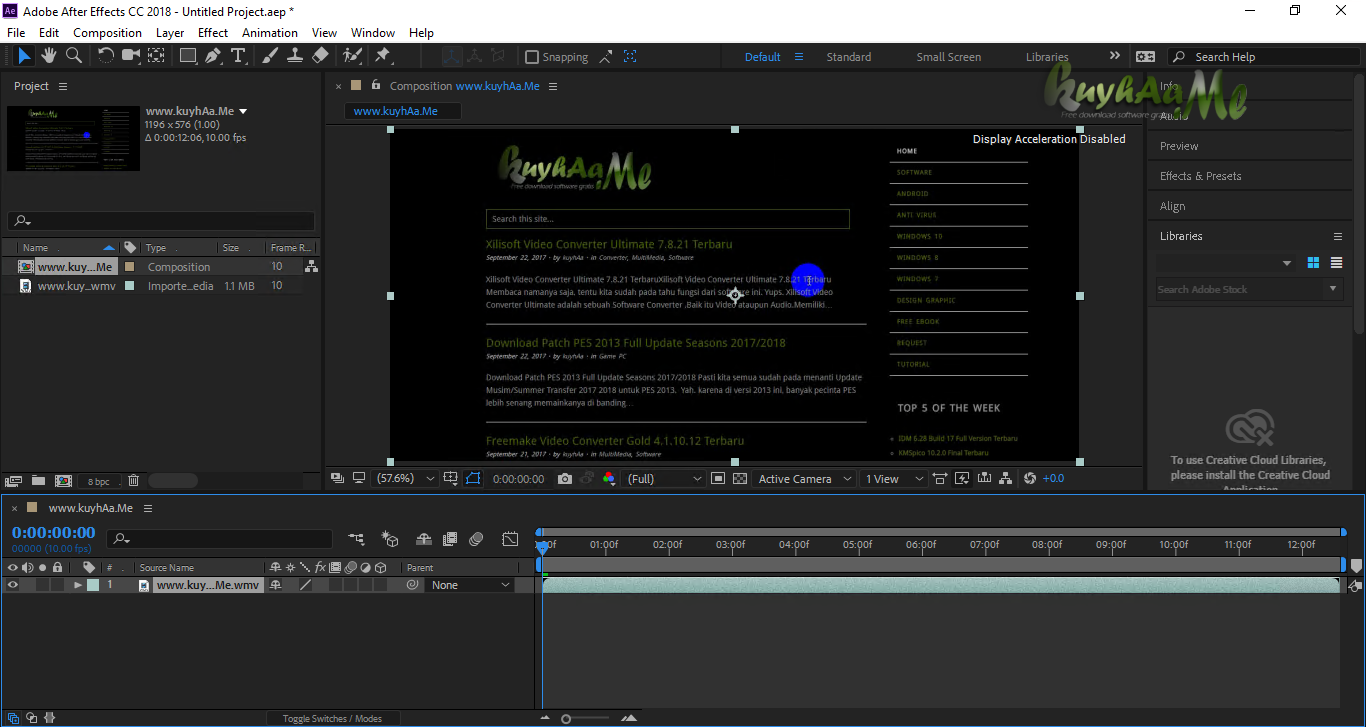1366x727 pixels.
Task: Select the Pan Behind anchor point tool
Action: [156, 56]
